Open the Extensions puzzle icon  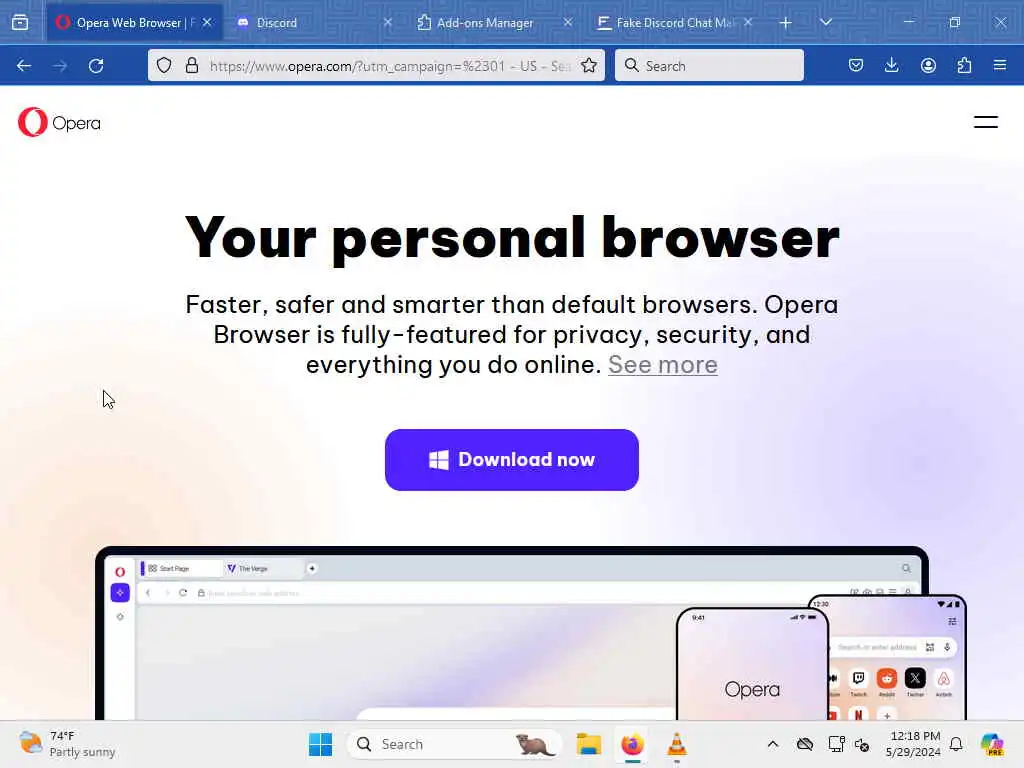964,65
